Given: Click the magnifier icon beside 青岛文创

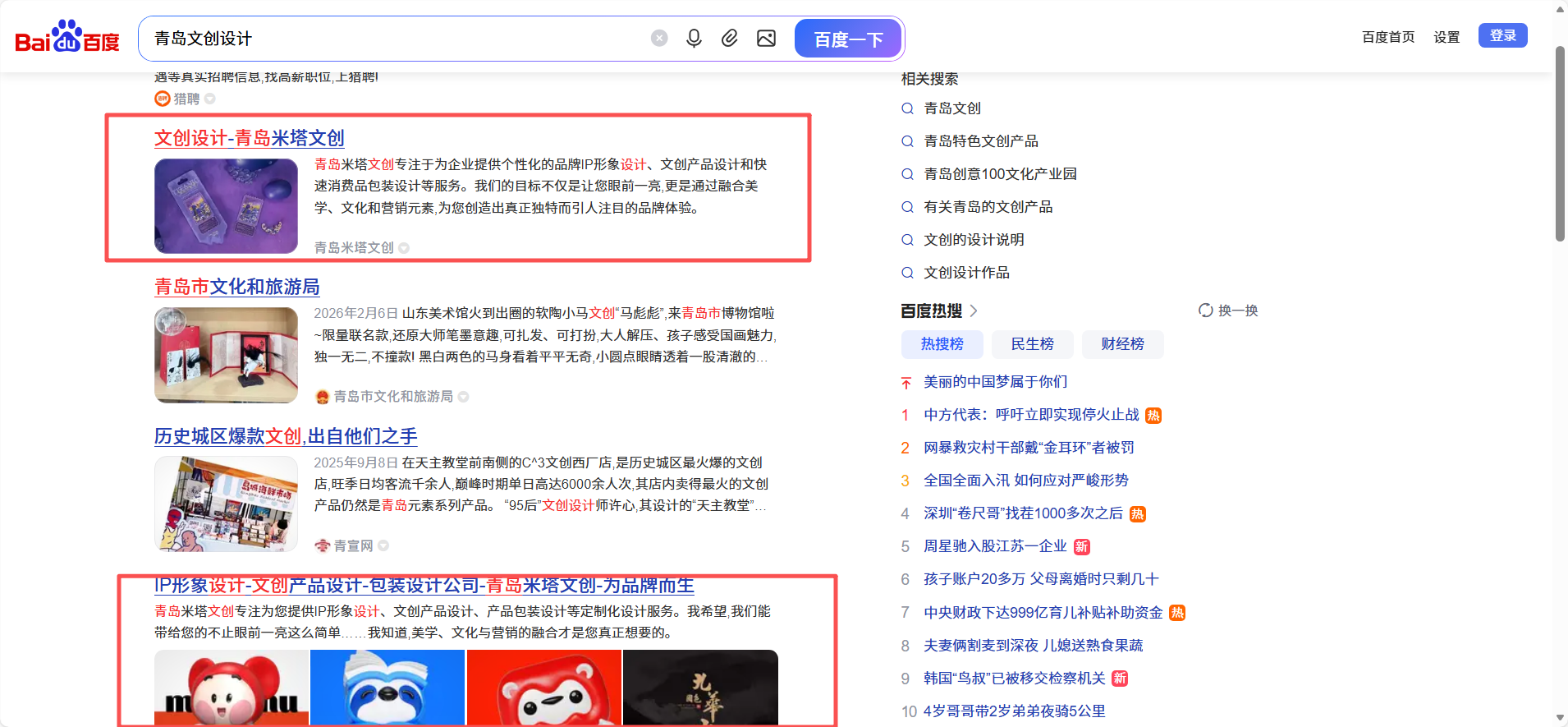Looking at the screenshot, I should click(907, 108).
